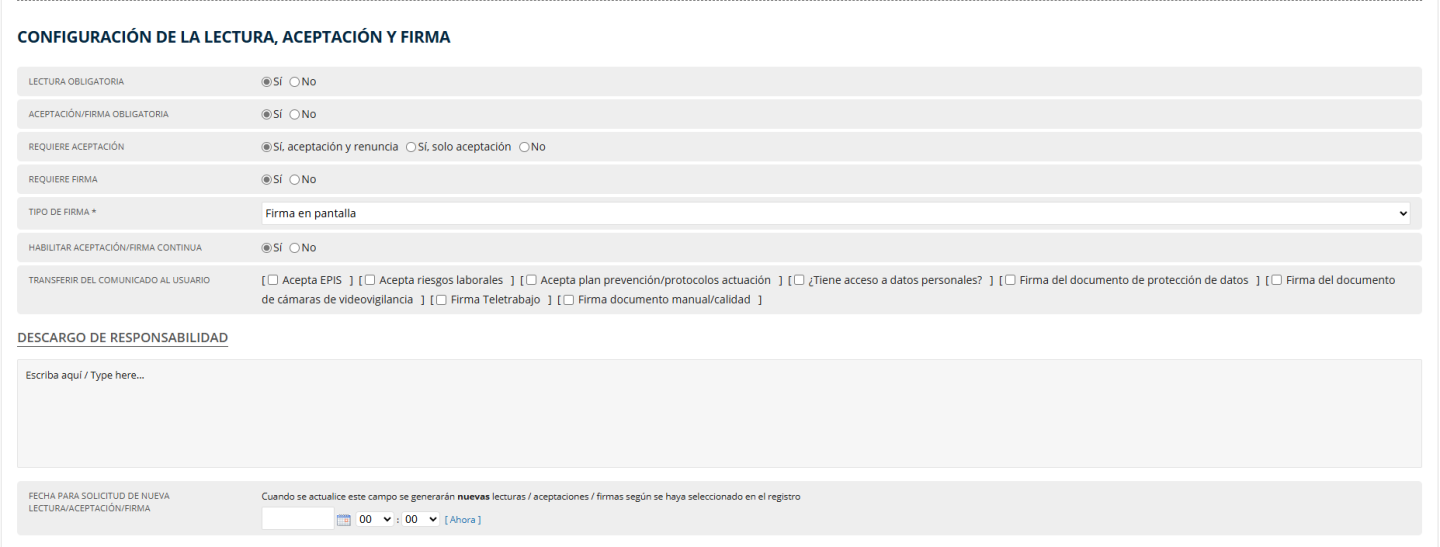Screen dimensions: 1440x547
Task: Open the Tipo de Firma dropdown
Action: click(x=835, y=213)
